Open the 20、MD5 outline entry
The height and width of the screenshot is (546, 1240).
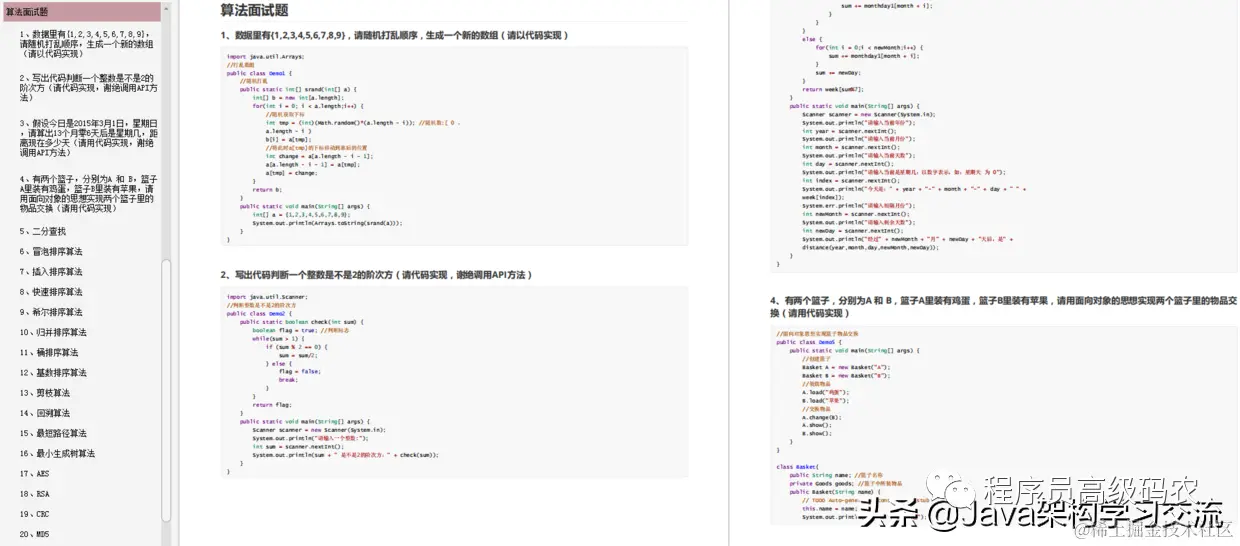(34, 534)
